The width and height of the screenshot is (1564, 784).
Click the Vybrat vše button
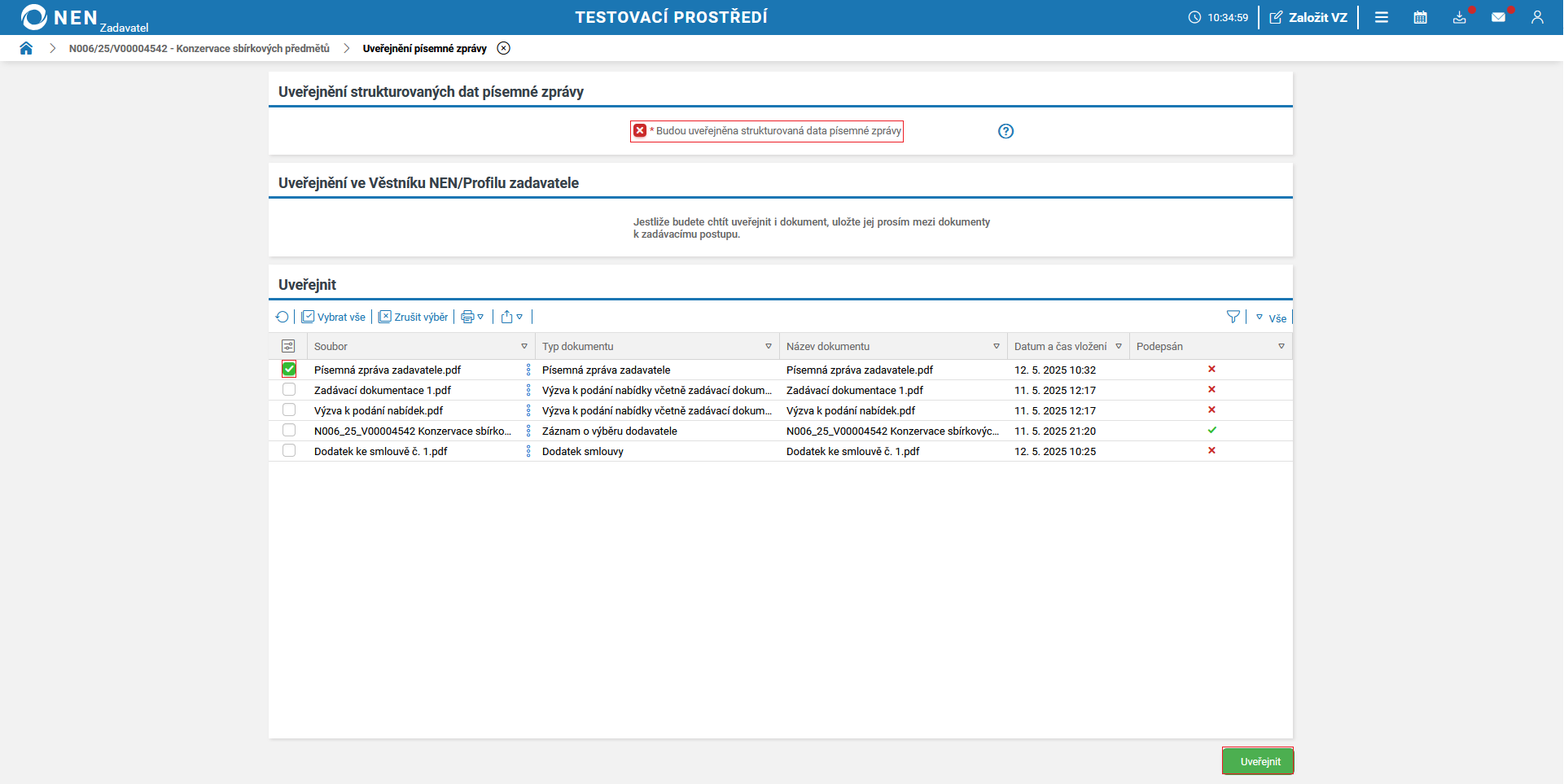click(x=333, y=318)
